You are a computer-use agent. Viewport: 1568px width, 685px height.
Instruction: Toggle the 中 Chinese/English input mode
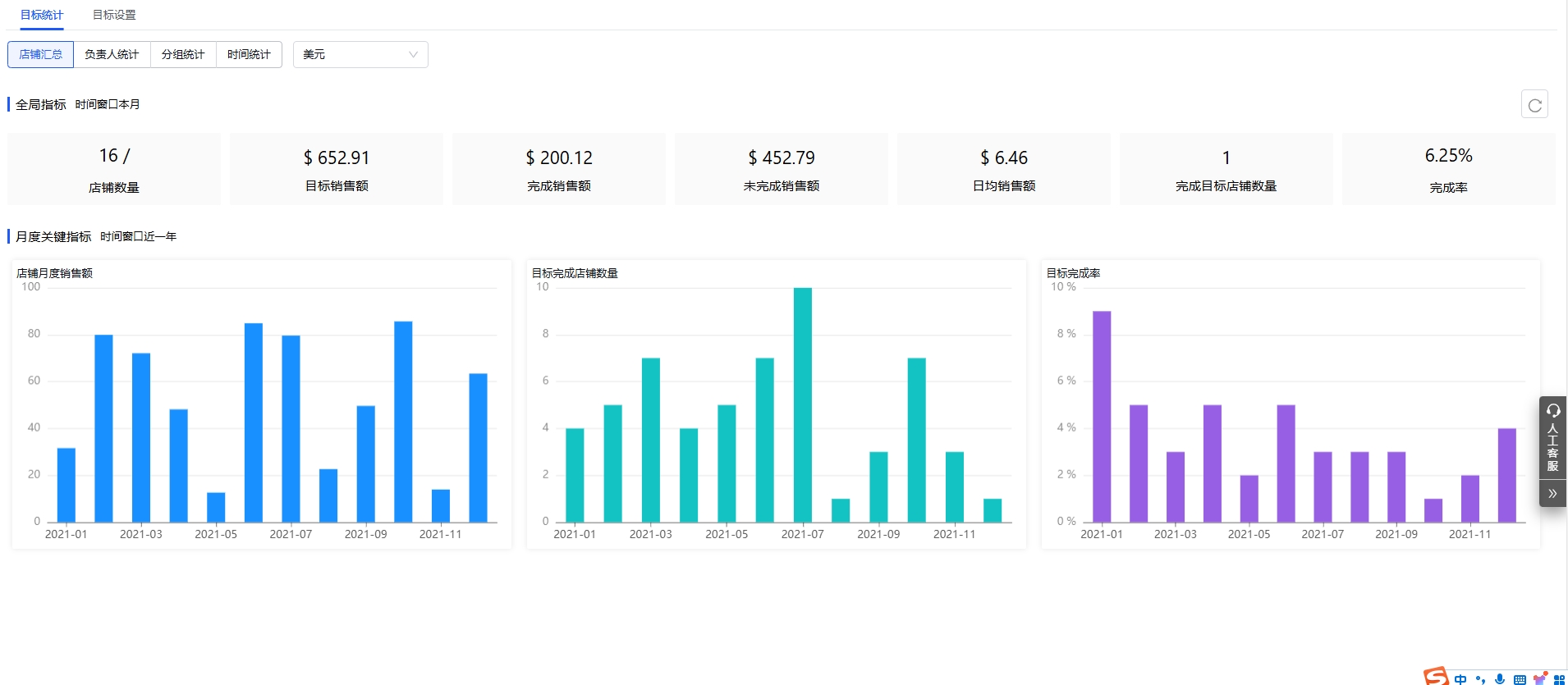(x=1460, y=679)
